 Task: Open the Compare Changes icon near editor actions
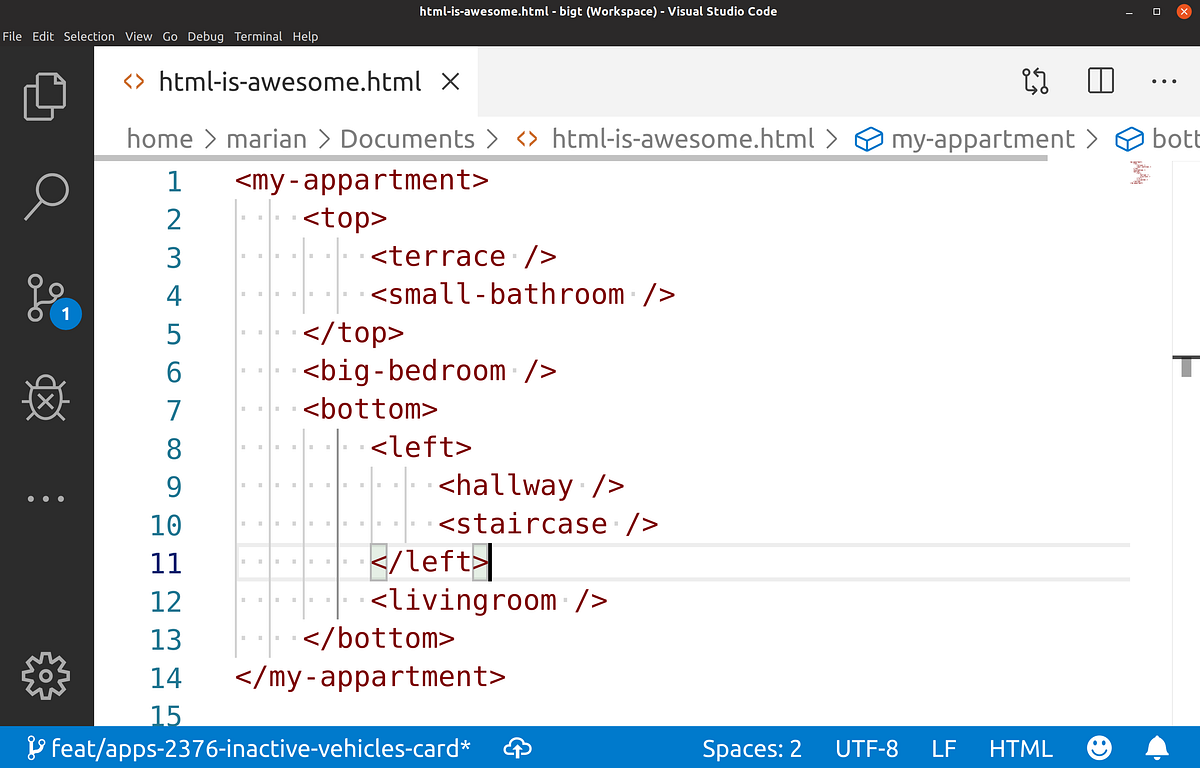point(1035,81)
